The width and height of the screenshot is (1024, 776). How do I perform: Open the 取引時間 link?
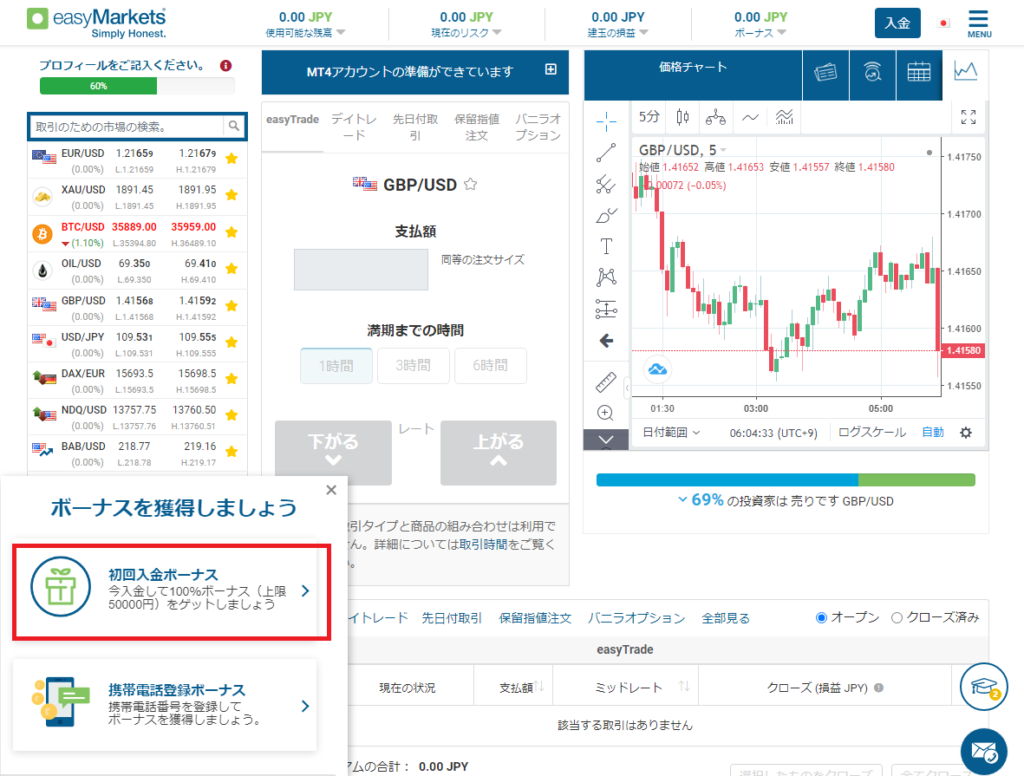(x=483, y=544)
